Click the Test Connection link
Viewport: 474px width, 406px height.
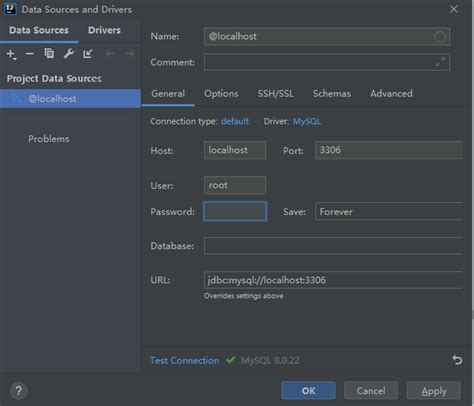tap(184, 360)
